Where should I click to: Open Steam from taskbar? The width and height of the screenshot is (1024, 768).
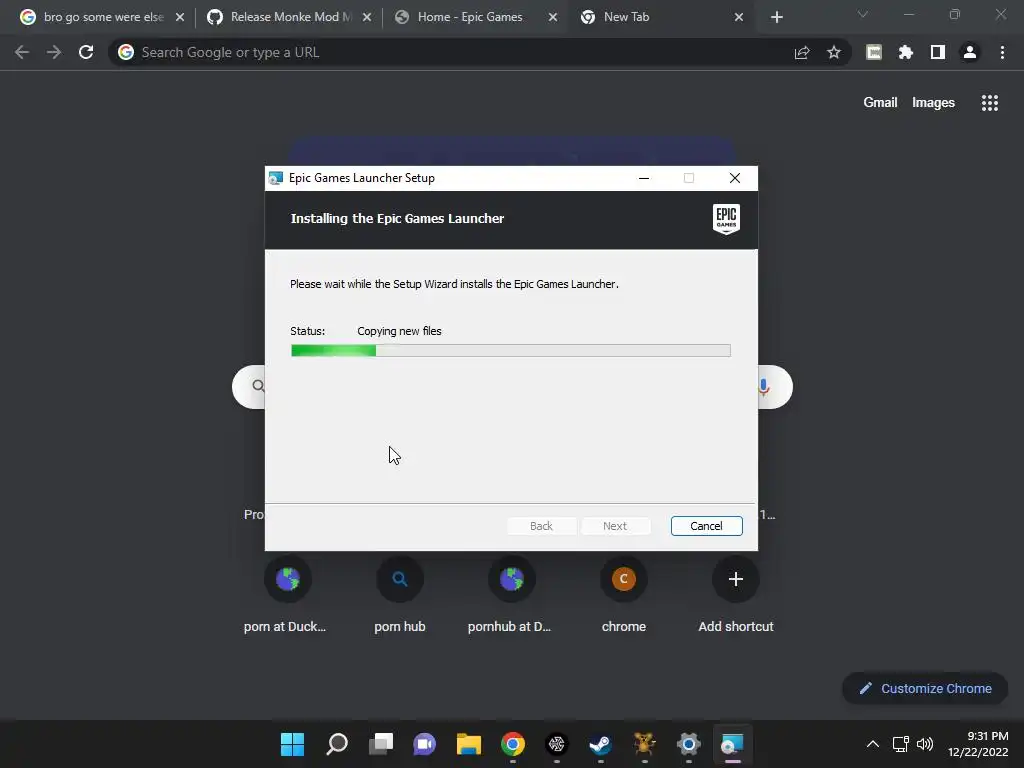600,744
